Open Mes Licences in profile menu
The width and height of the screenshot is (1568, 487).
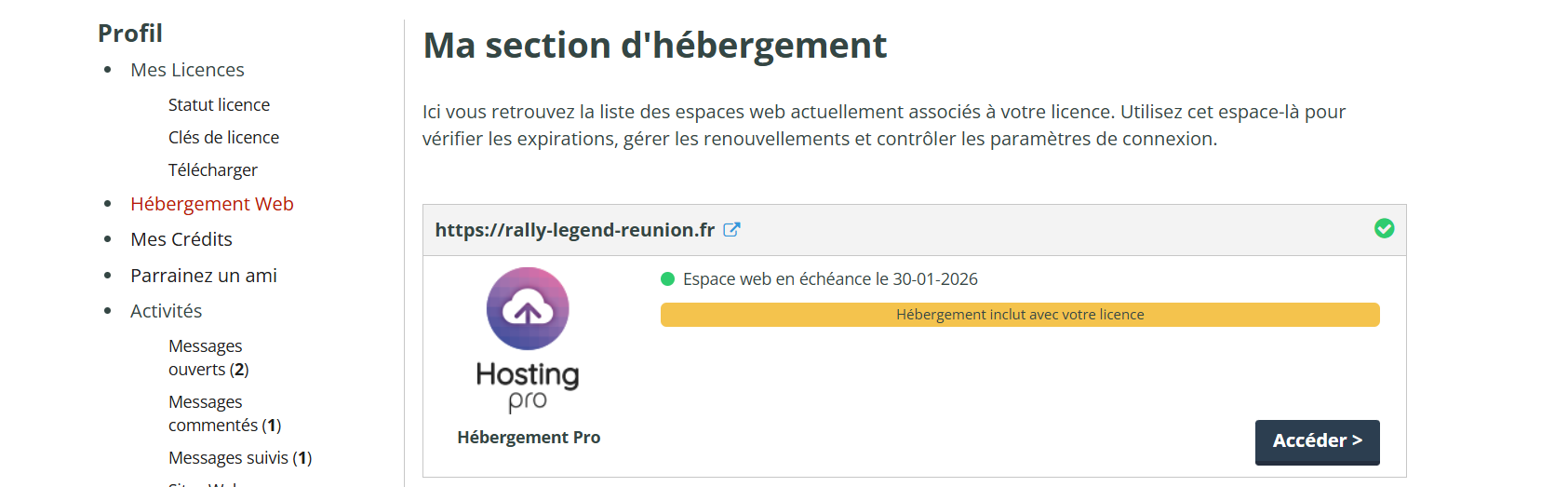187,70
